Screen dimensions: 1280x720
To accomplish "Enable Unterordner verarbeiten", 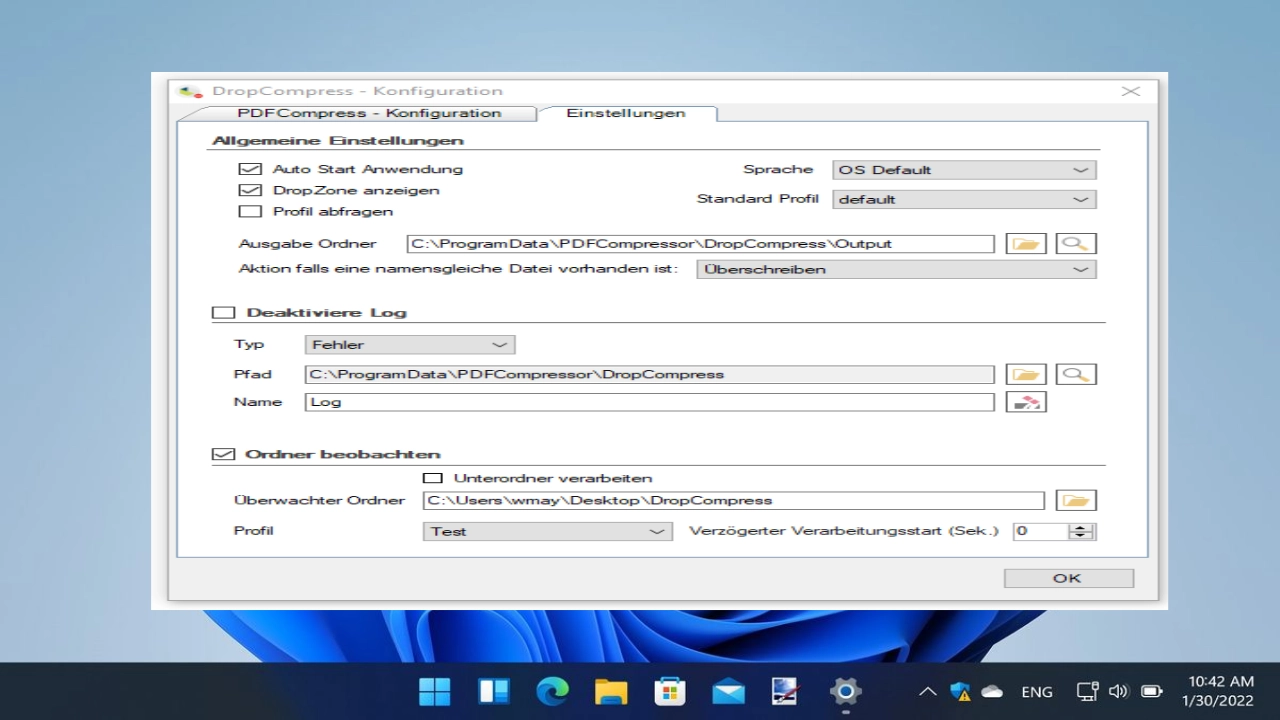I will click(433, 478).
